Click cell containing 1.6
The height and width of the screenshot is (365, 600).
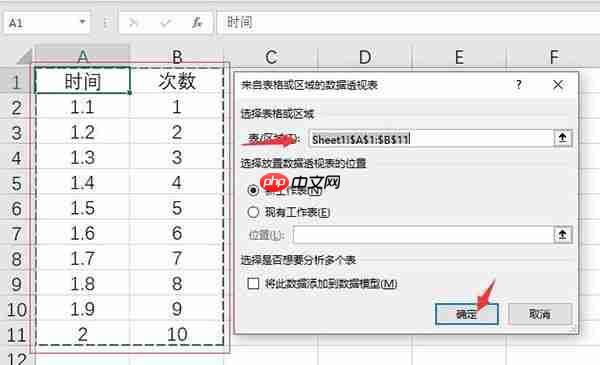(x=83, y=233)
